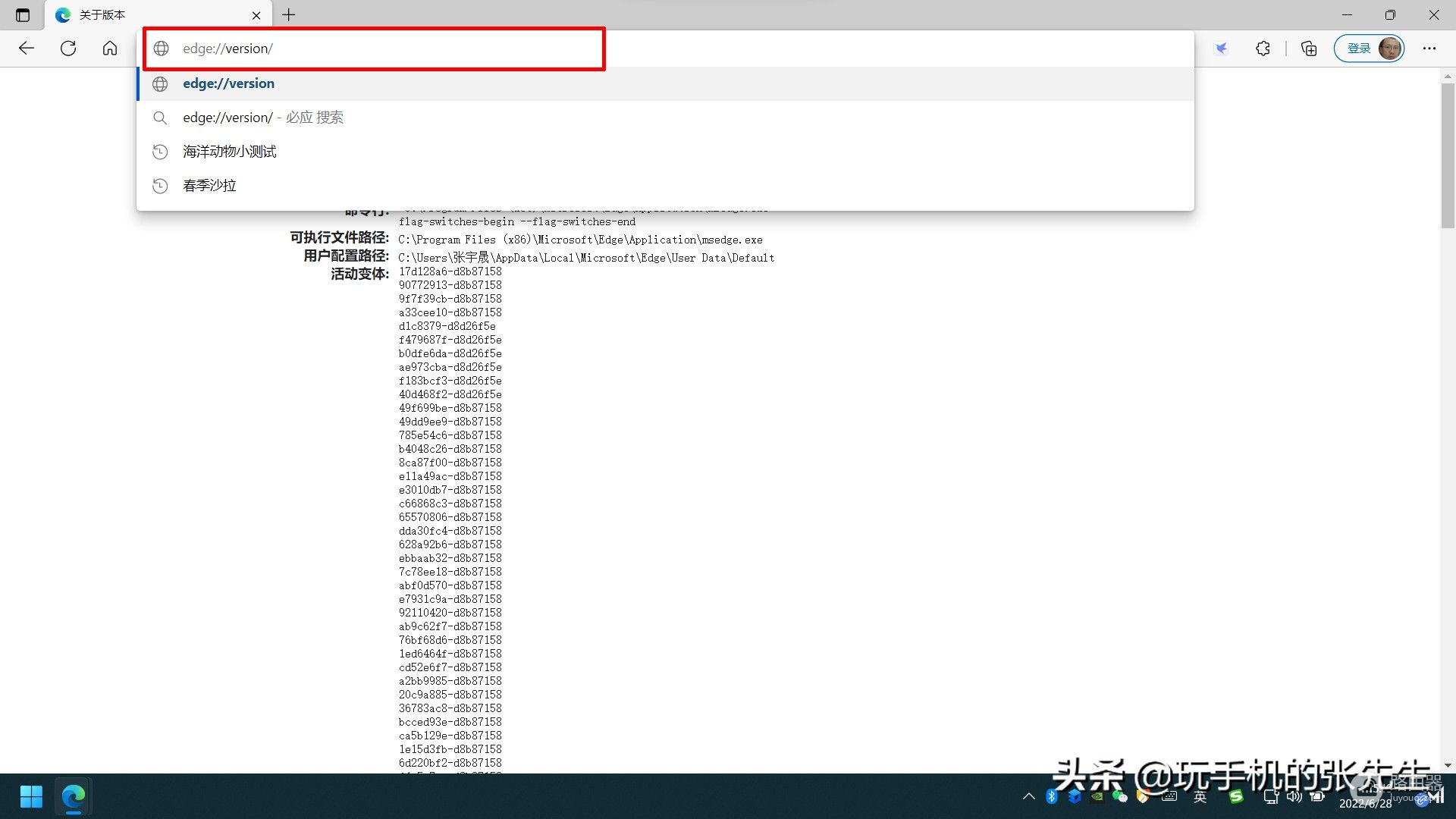
Task: Open a new tab with plus button
Action: pyautogui.click(x=289, y=14)
